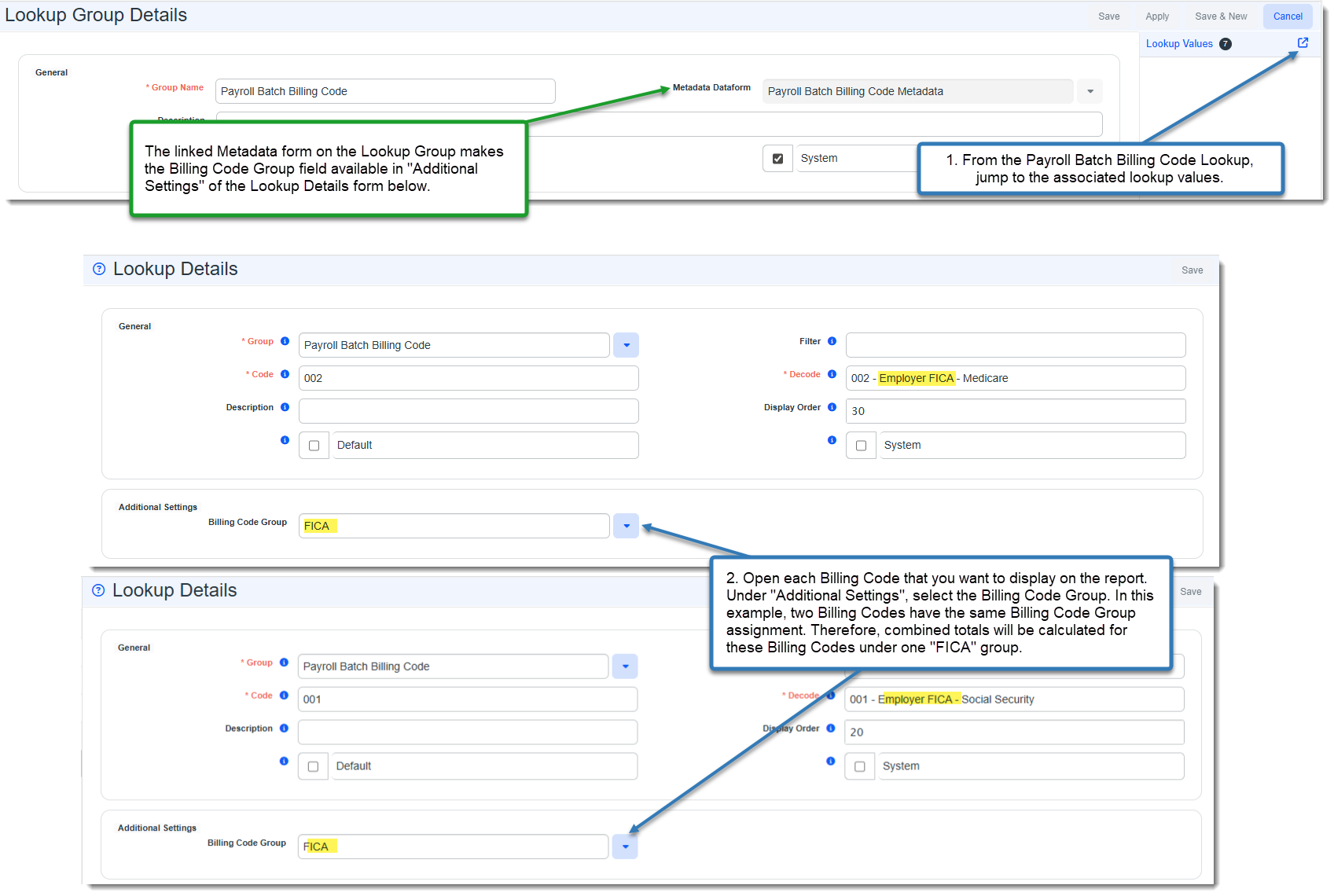Click Apply in Lookup Group header
The height and width of the screenshot is (896, 1334).
1156,17
